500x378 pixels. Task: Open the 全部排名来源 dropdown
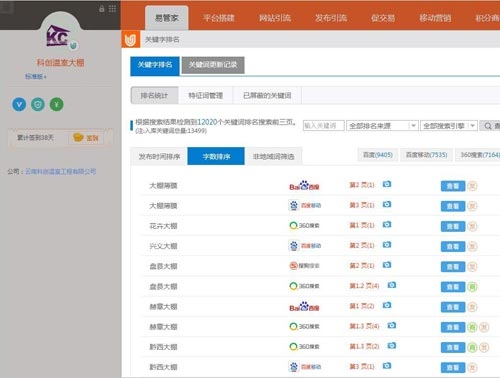(382, 126)
